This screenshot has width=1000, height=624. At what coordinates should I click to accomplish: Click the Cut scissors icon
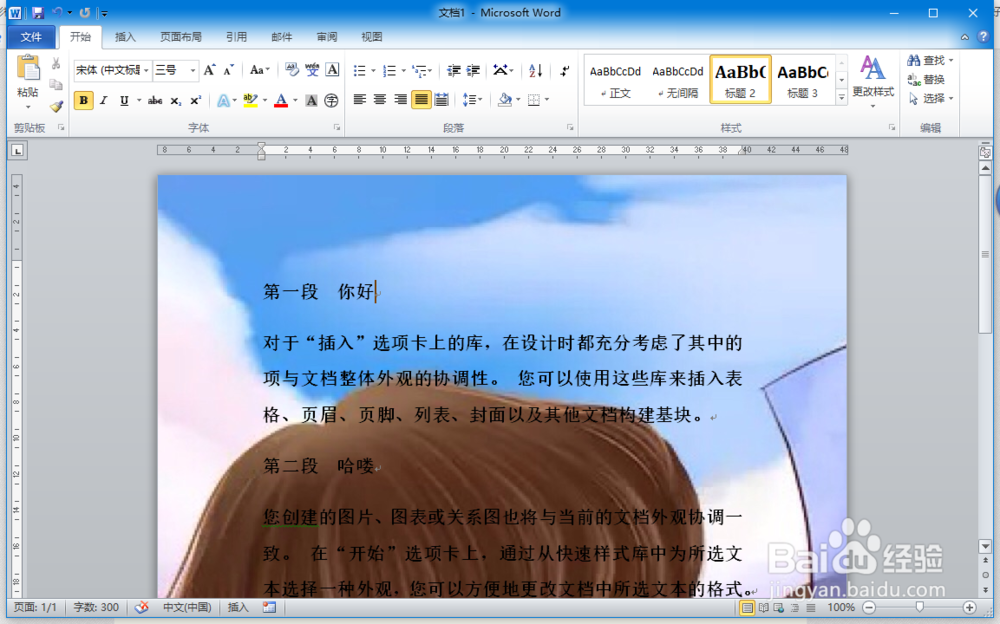pos(56,64)
